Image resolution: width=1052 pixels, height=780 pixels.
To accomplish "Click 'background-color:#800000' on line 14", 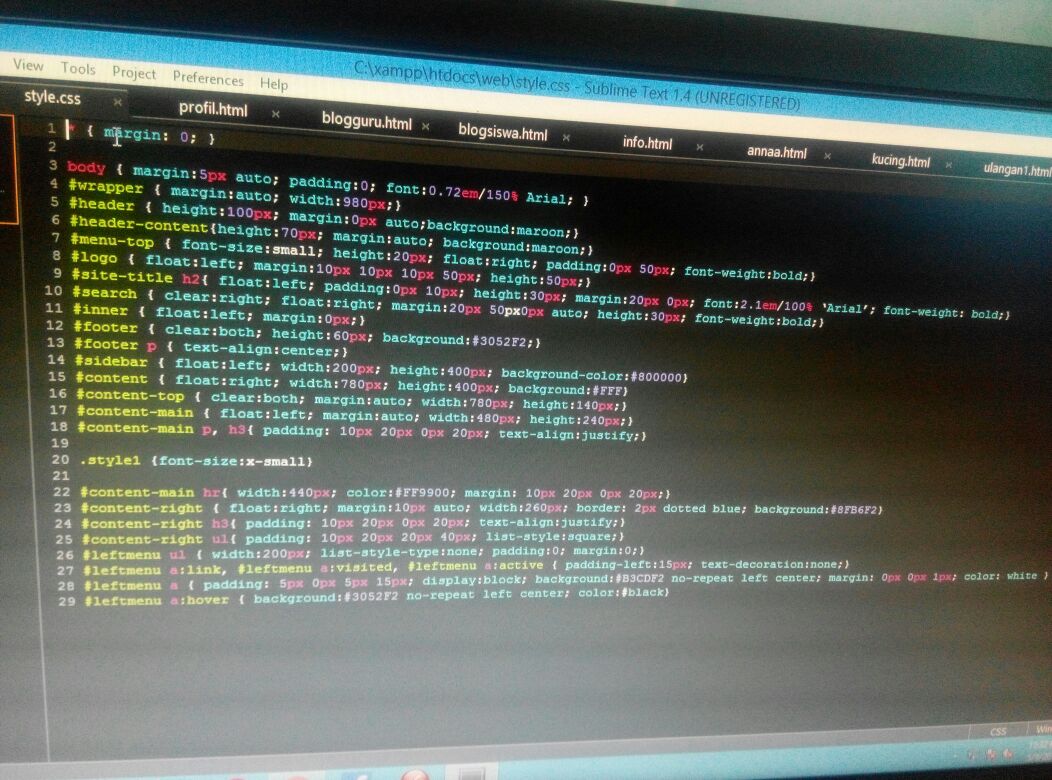I will 592,375.
